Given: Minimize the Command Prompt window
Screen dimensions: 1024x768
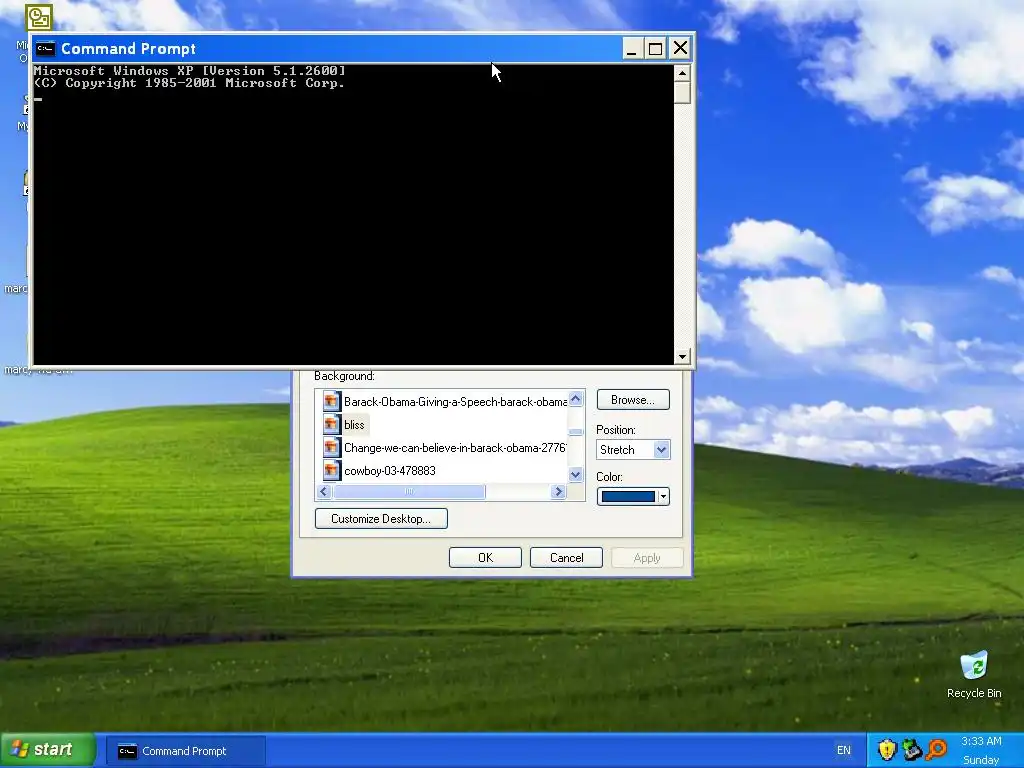Looking at the screenshot, I should pyautogui.click(x=631, y=48).
